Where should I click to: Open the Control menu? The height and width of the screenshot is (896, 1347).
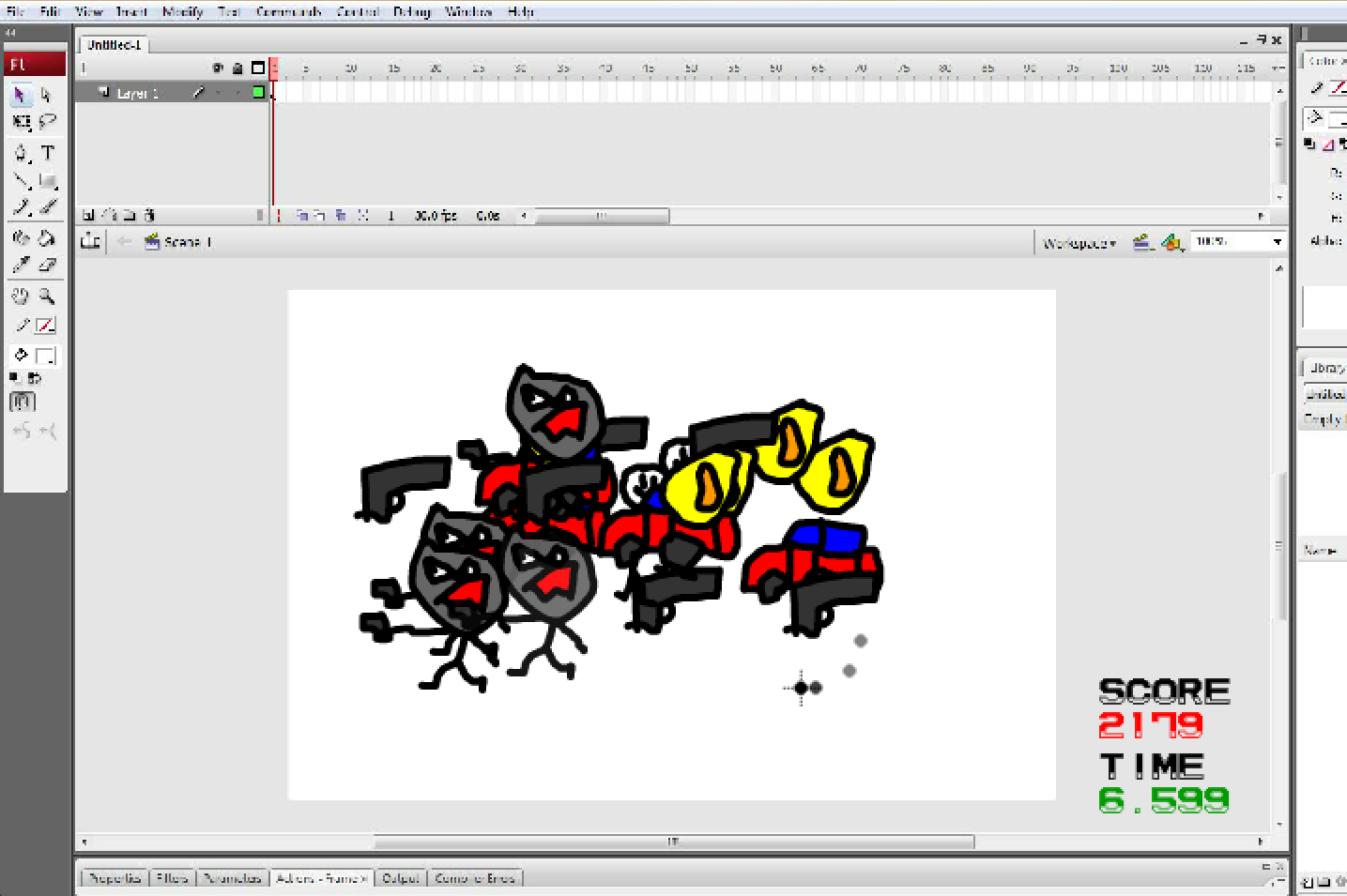point(359,12)
